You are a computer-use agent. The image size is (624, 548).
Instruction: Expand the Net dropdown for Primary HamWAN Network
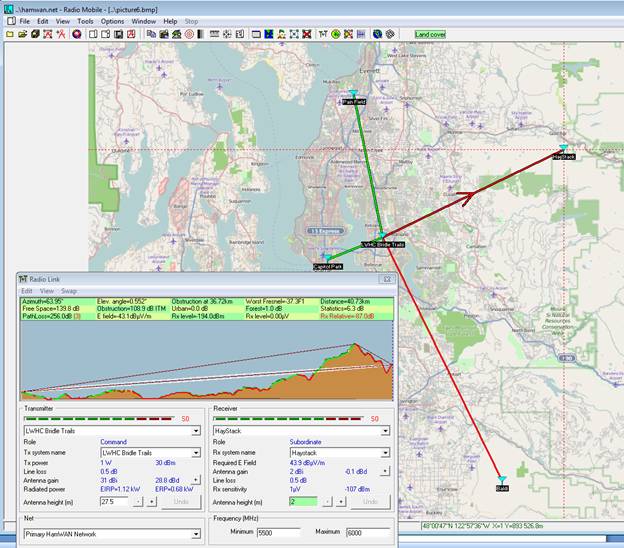point(198,535)
